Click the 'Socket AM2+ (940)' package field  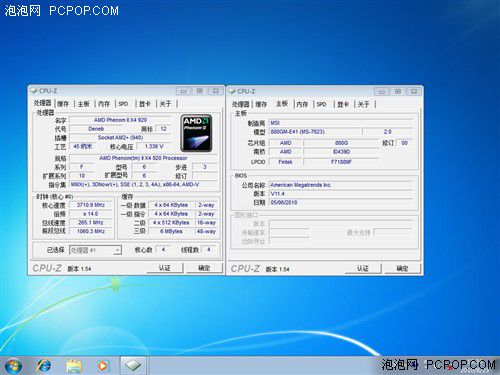click(x=120, y=138)
